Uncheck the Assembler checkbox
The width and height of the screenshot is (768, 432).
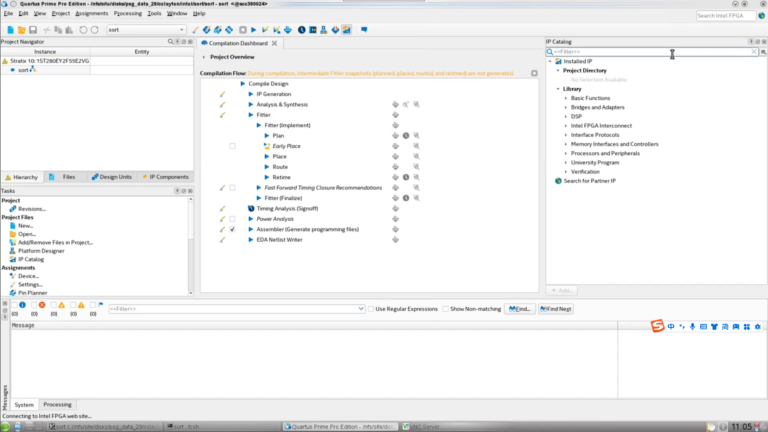coord(232,229)
